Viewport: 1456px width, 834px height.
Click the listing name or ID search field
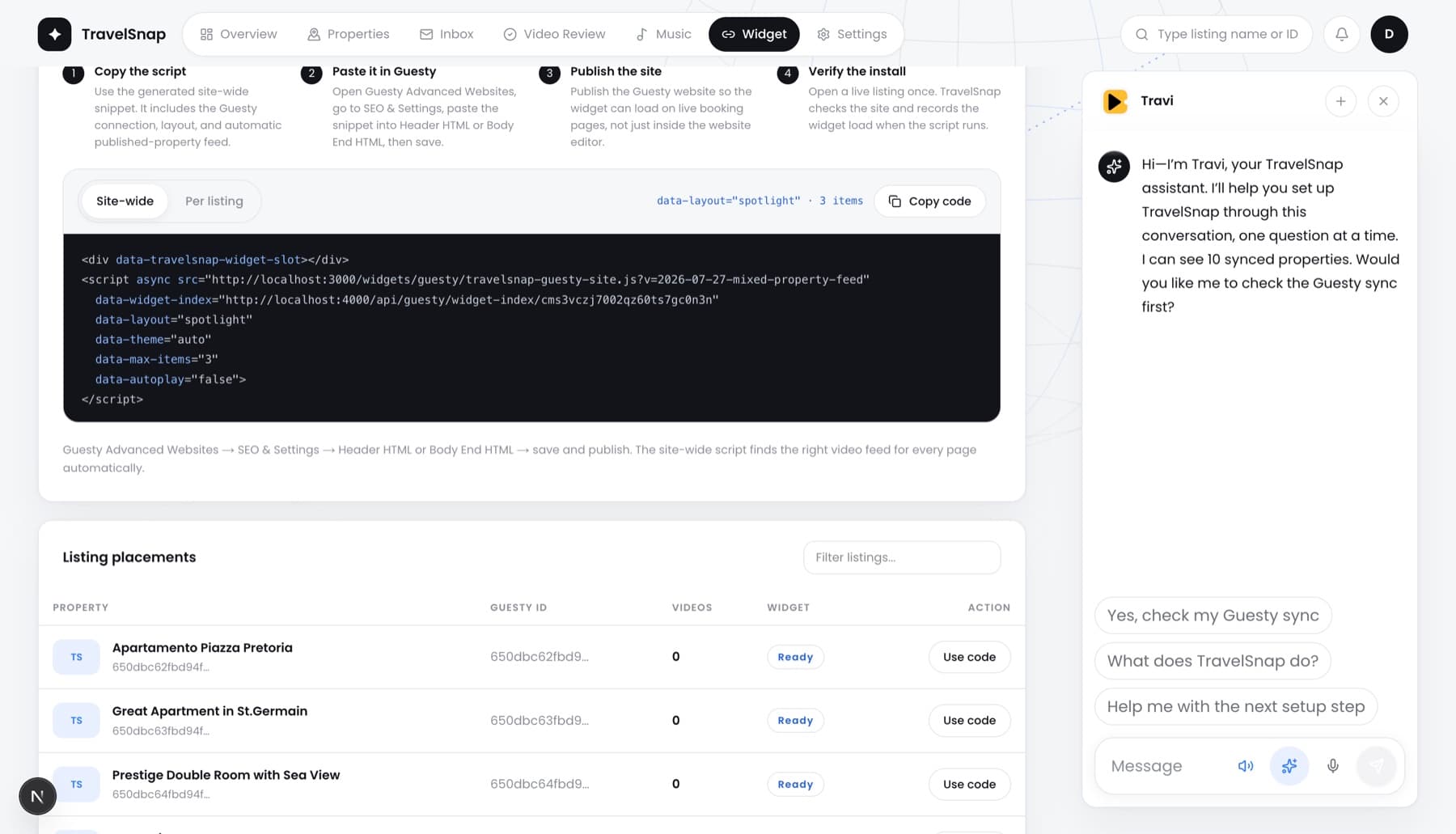[x=1217, y=34]
